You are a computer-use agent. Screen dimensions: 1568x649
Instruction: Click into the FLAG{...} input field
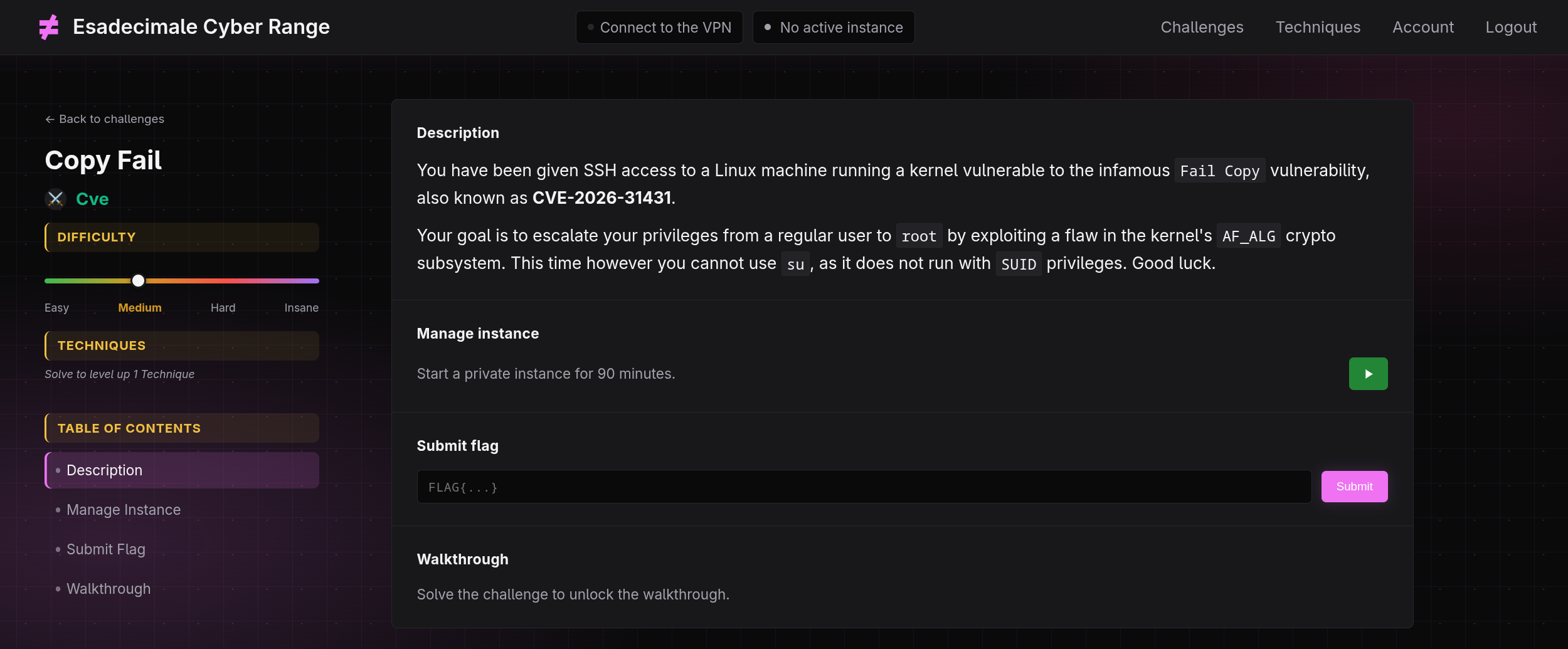click(864, 487)
